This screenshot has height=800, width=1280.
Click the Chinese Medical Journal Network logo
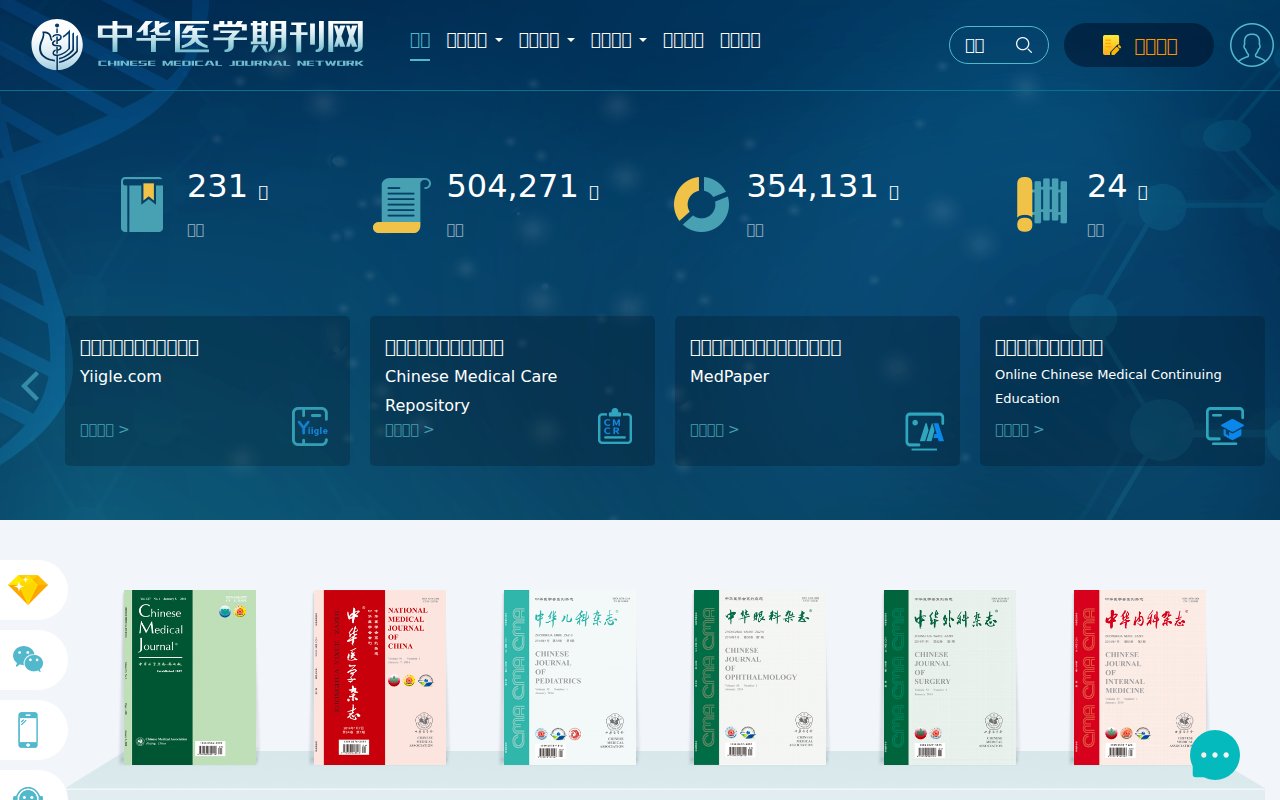(198, 44)
